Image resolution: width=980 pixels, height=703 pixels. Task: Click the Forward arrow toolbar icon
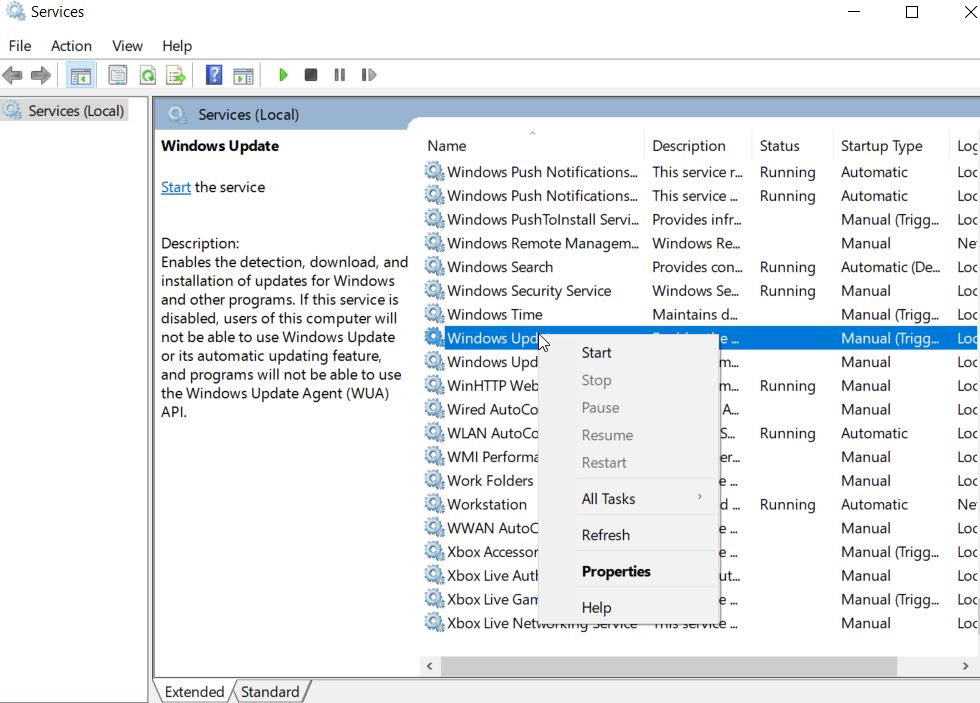41,76
